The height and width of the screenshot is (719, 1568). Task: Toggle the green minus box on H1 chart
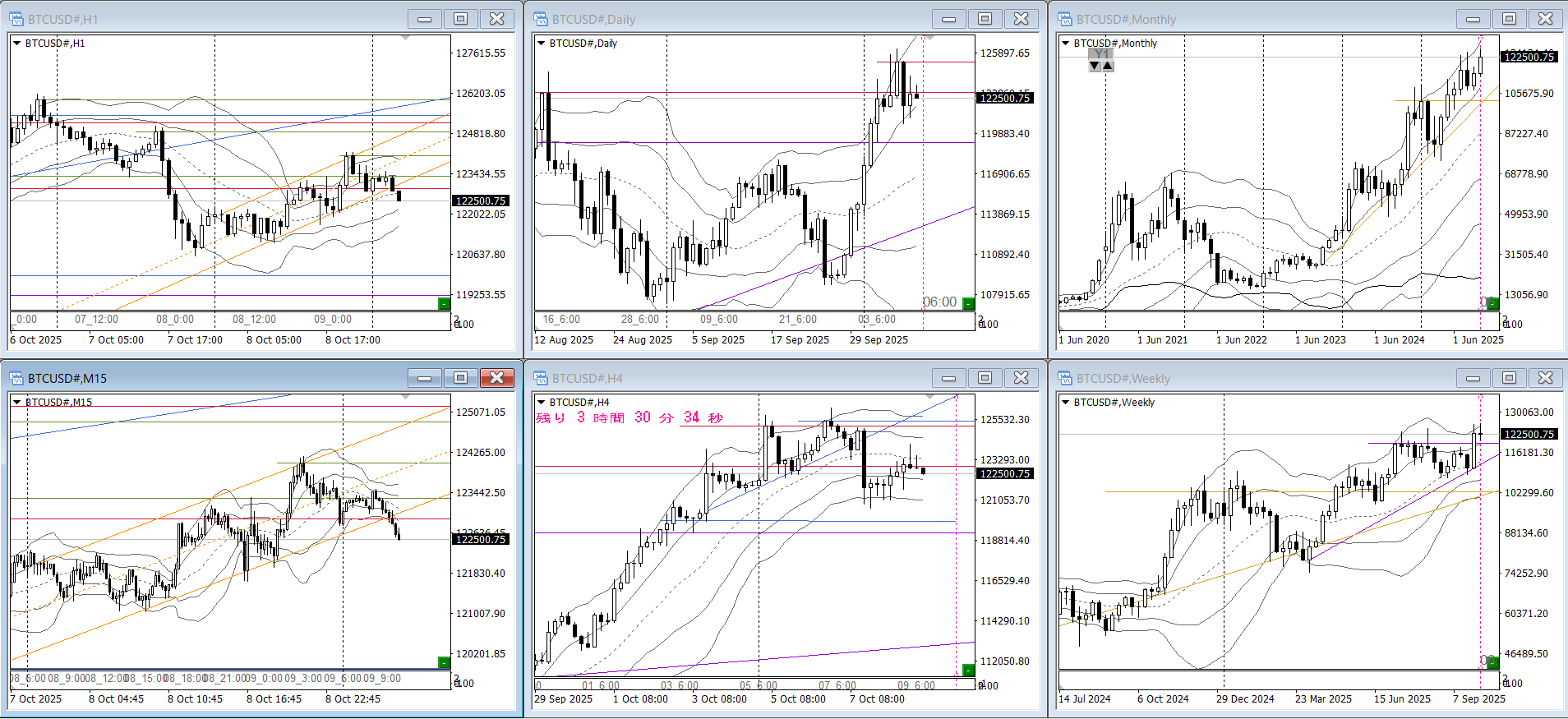(444, 304)
